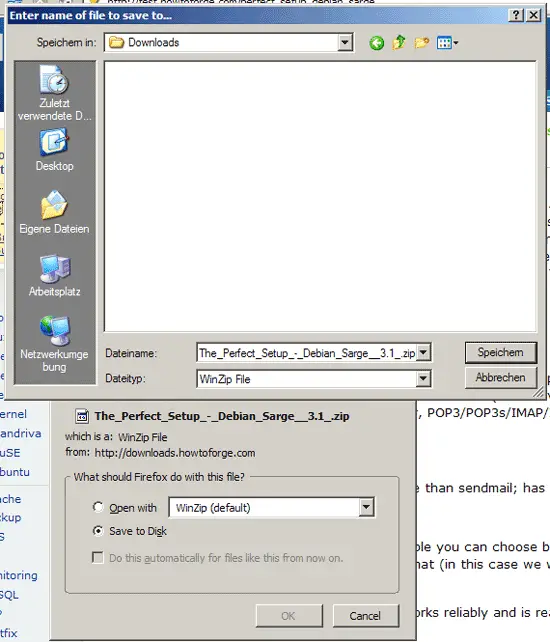
Task: Click the Dateiname text field
Action: (x=307, y=353)
